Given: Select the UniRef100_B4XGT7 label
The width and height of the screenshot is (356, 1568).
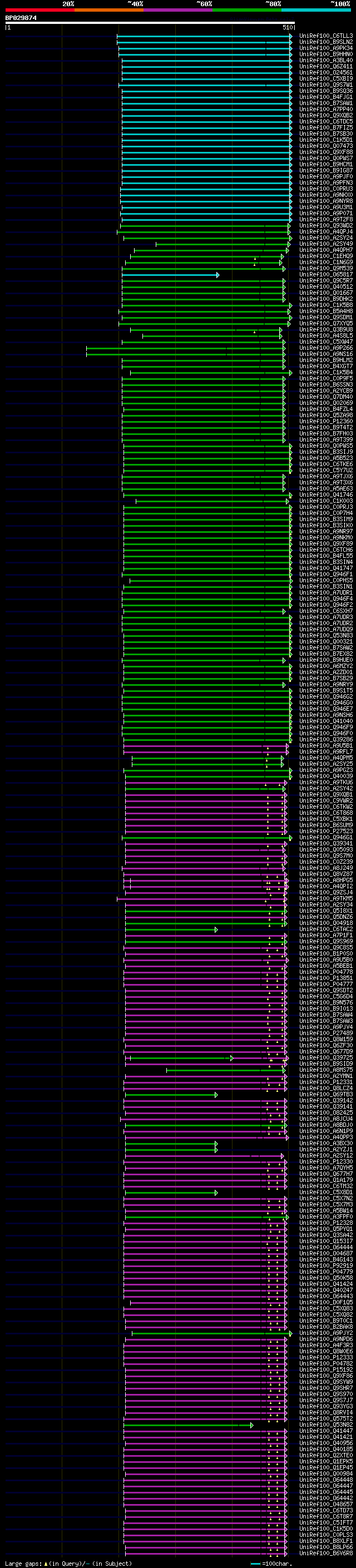Looking at the screenshot, I should (x=325, y=367).
